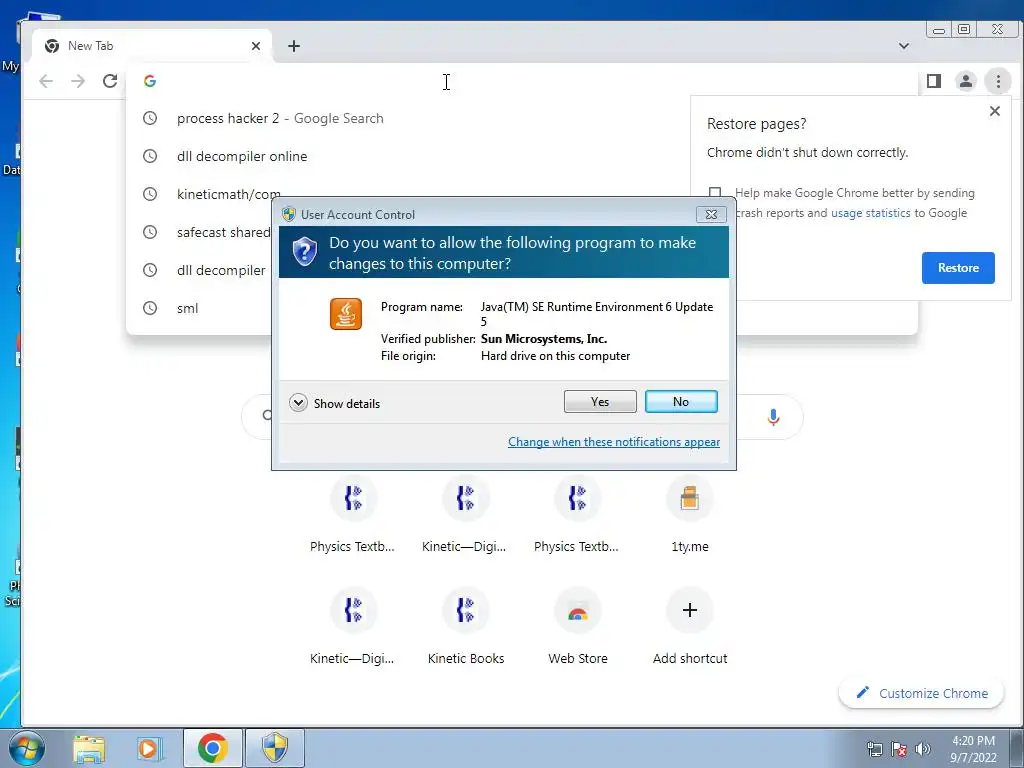The width and height of the screenshot is (1024, 768).
Task: Click the Java coffee cup program icon
Action: [345, 314]
